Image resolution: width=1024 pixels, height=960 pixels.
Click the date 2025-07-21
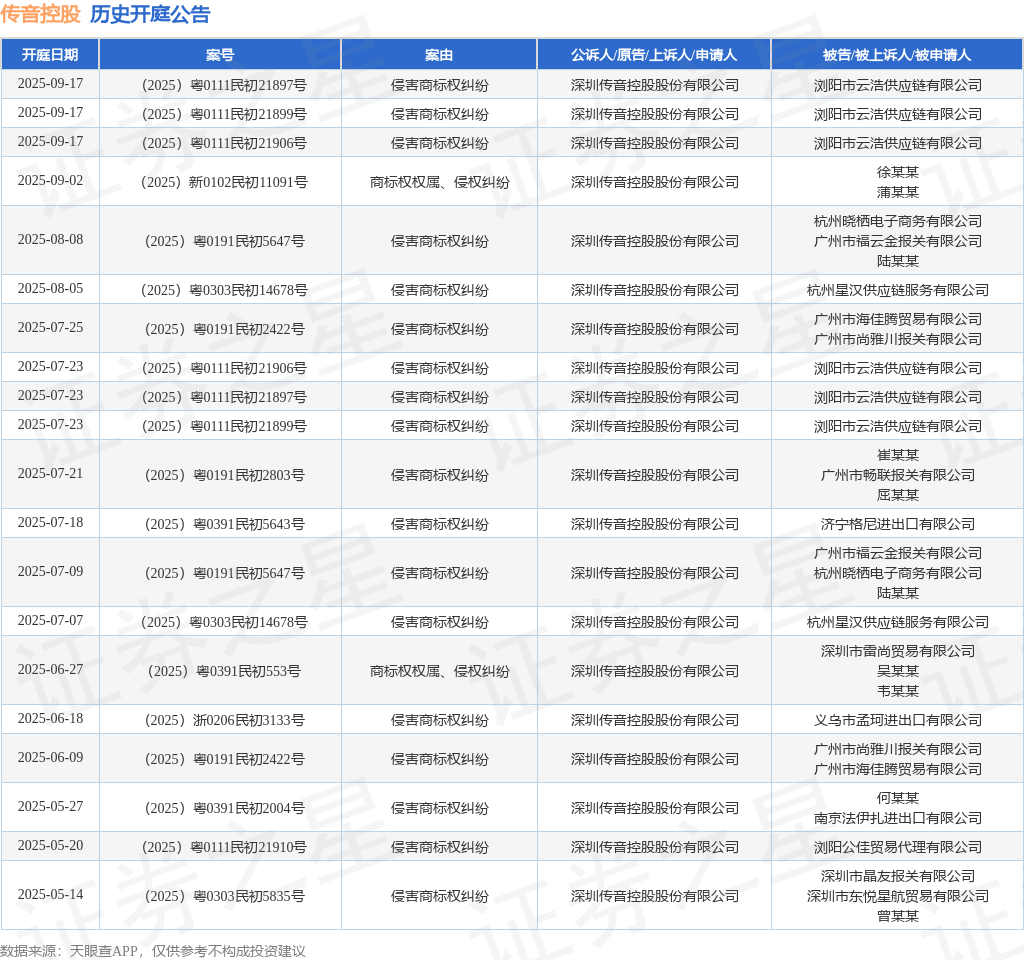(x=50, y=473)
